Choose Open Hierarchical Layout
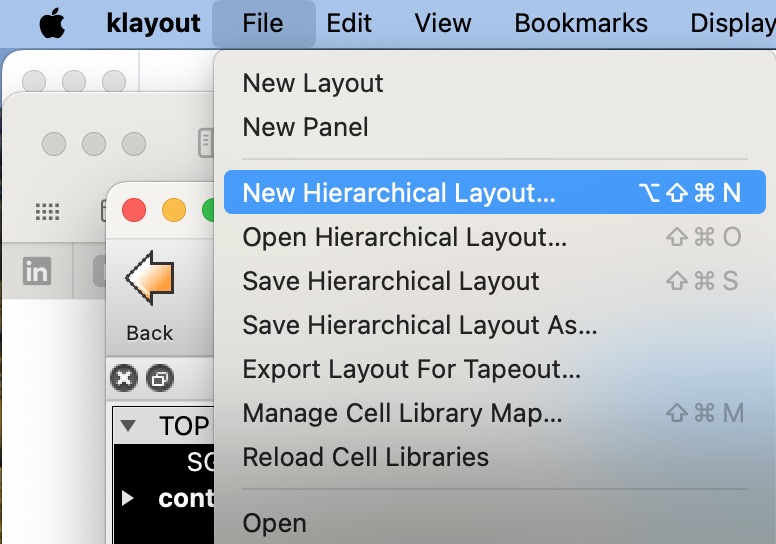The height and width of the screenshot is (544, 776). point(404,237)
